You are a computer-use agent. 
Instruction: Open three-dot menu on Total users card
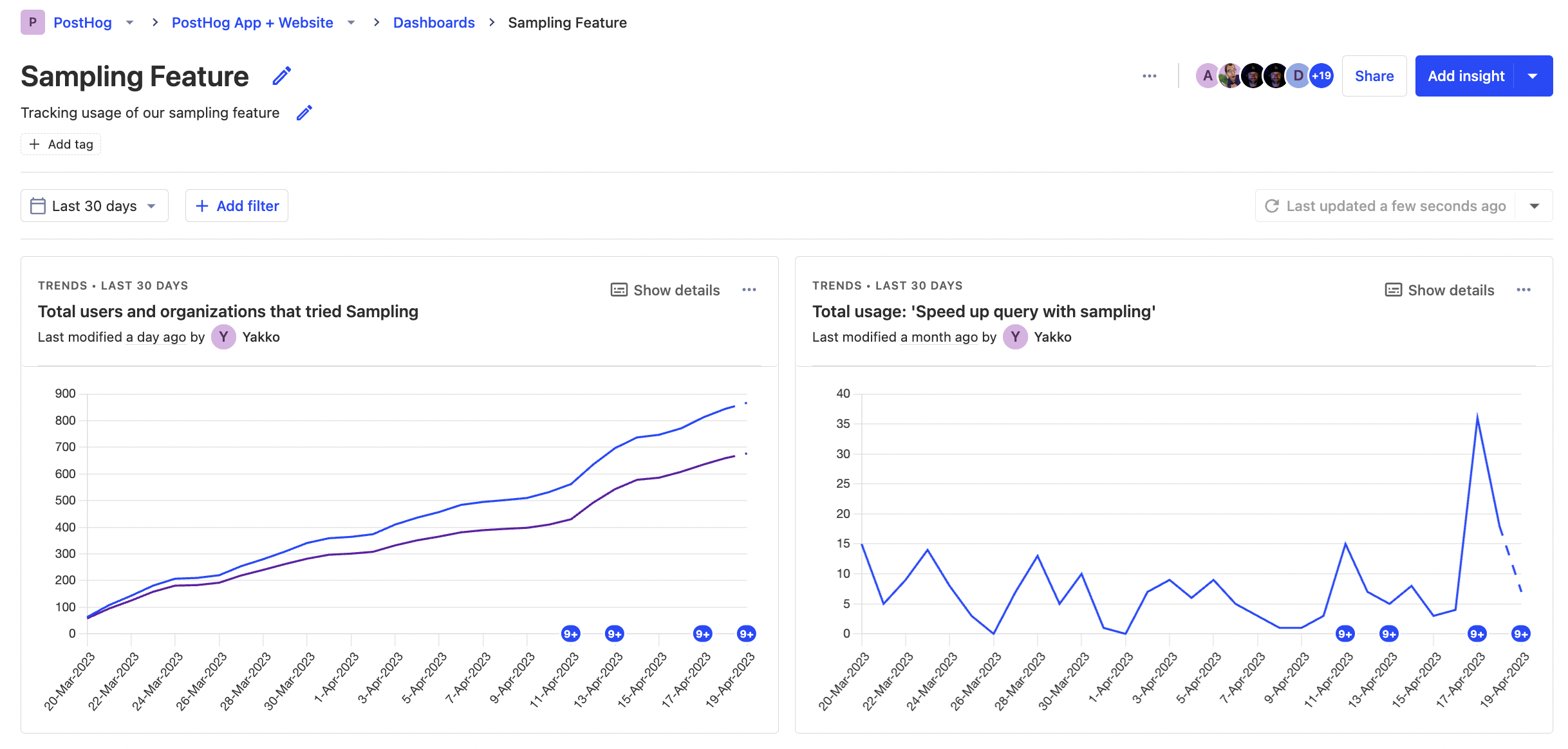click(x=749, y=290)
